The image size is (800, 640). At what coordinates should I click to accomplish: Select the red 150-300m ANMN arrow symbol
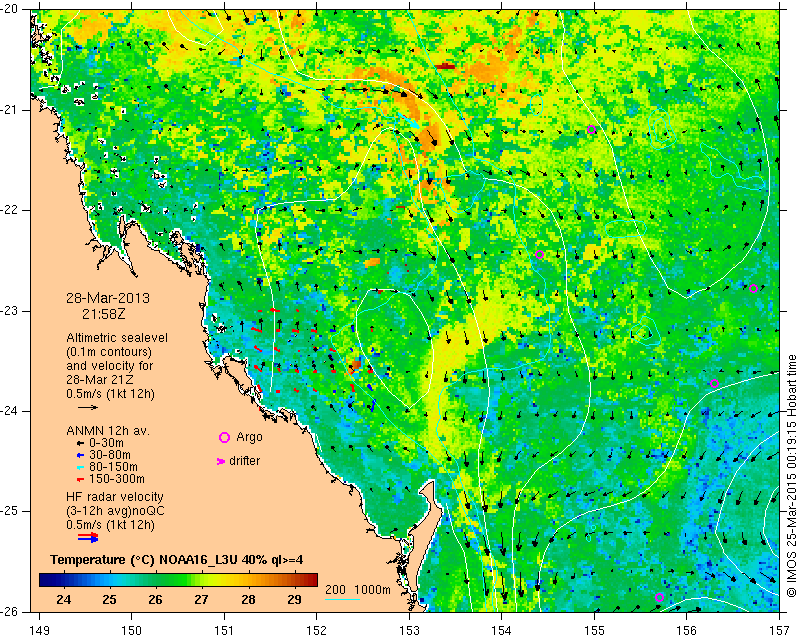(x=80, y=479)
